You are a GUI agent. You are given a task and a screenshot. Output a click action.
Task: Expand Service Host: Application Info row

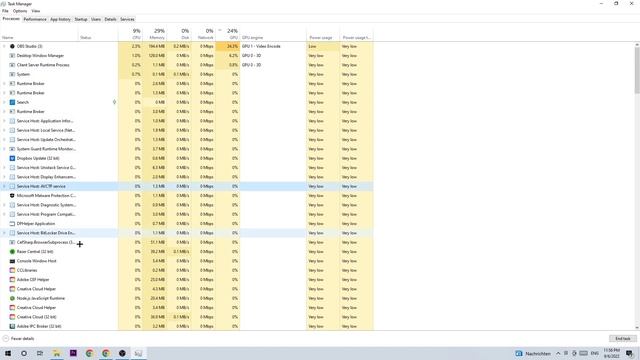coord(4,121)
